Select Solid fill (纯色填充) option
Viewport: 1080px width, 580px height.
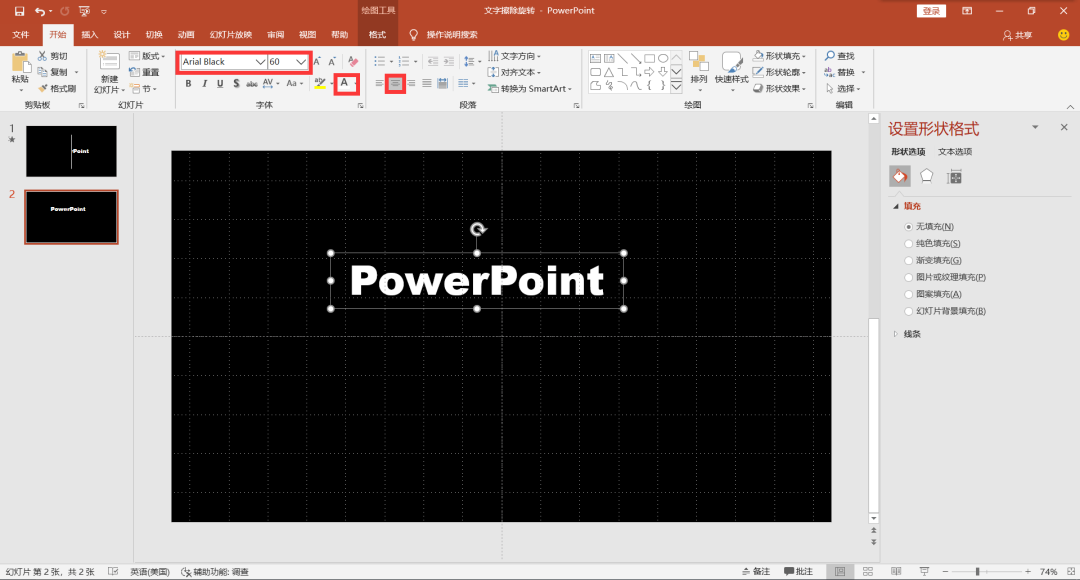pos(933,243)
